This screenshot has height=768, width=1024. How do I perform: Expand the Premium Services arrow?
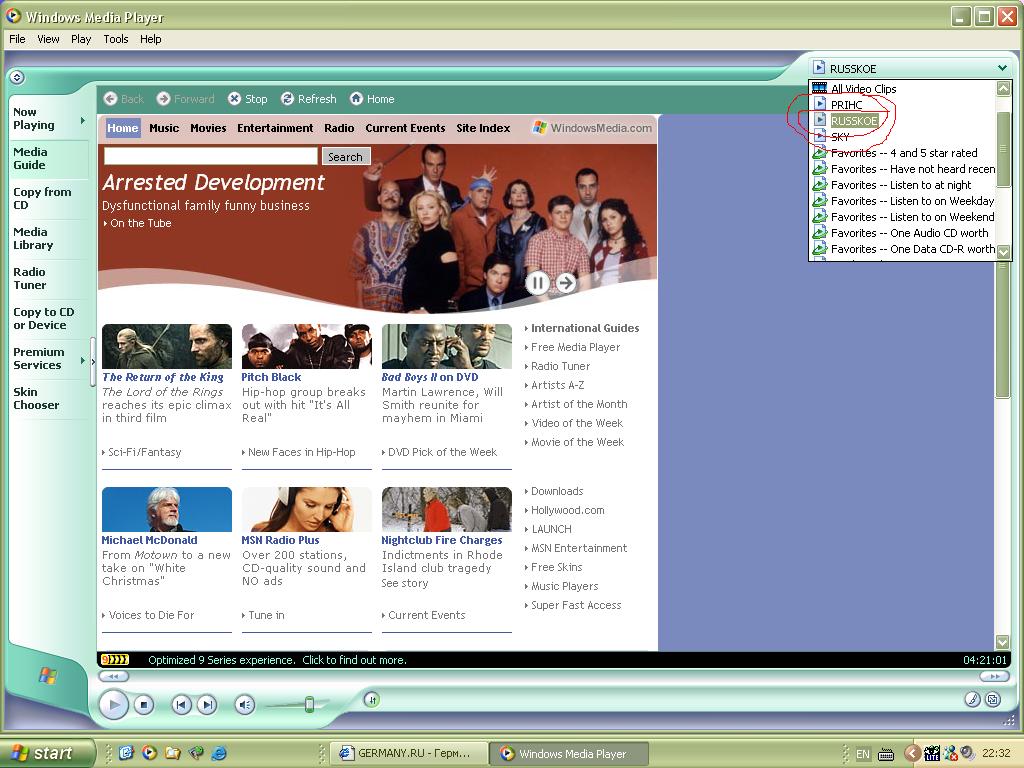click(82, 360)
